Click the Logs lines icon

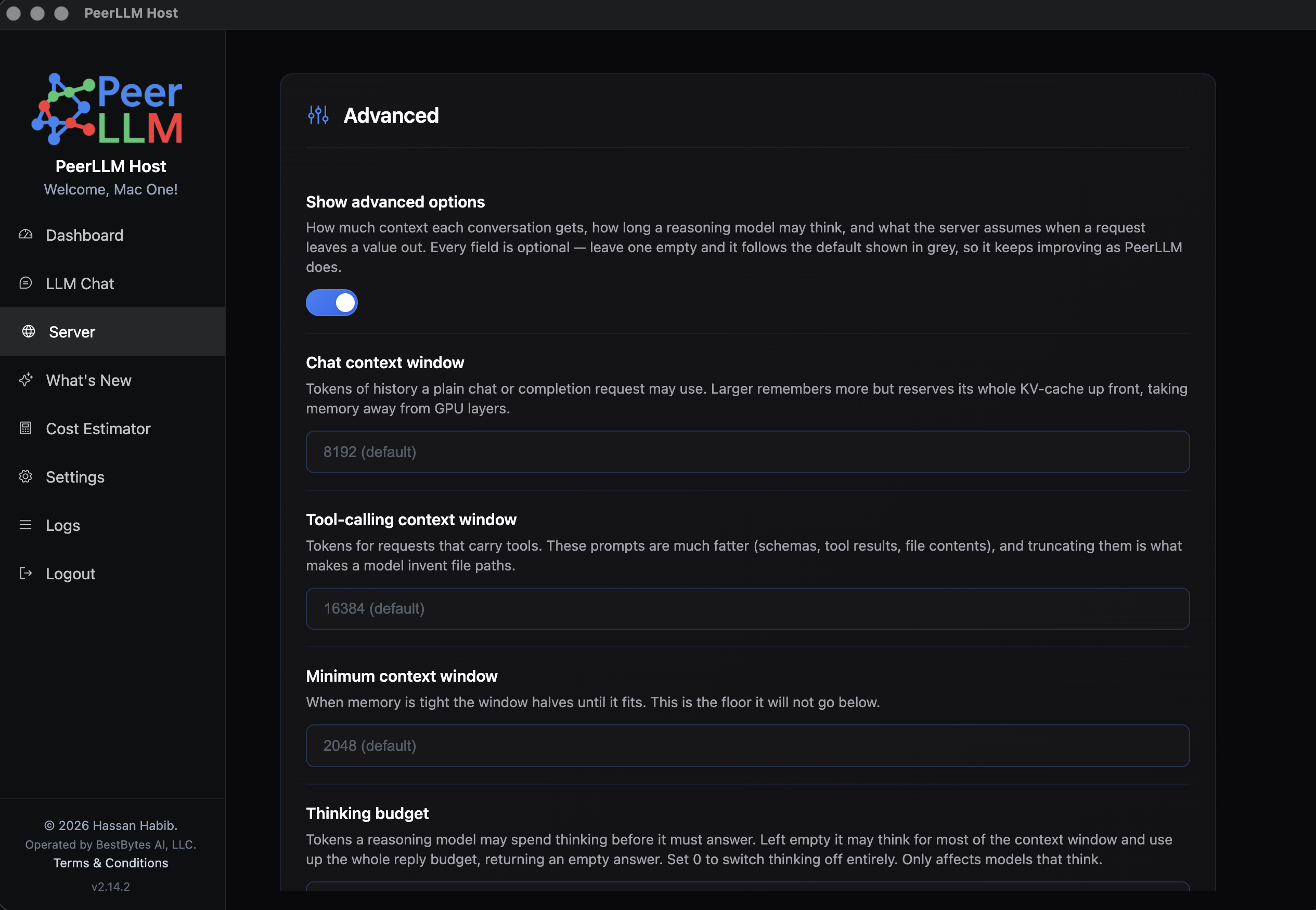click(25, 525)
